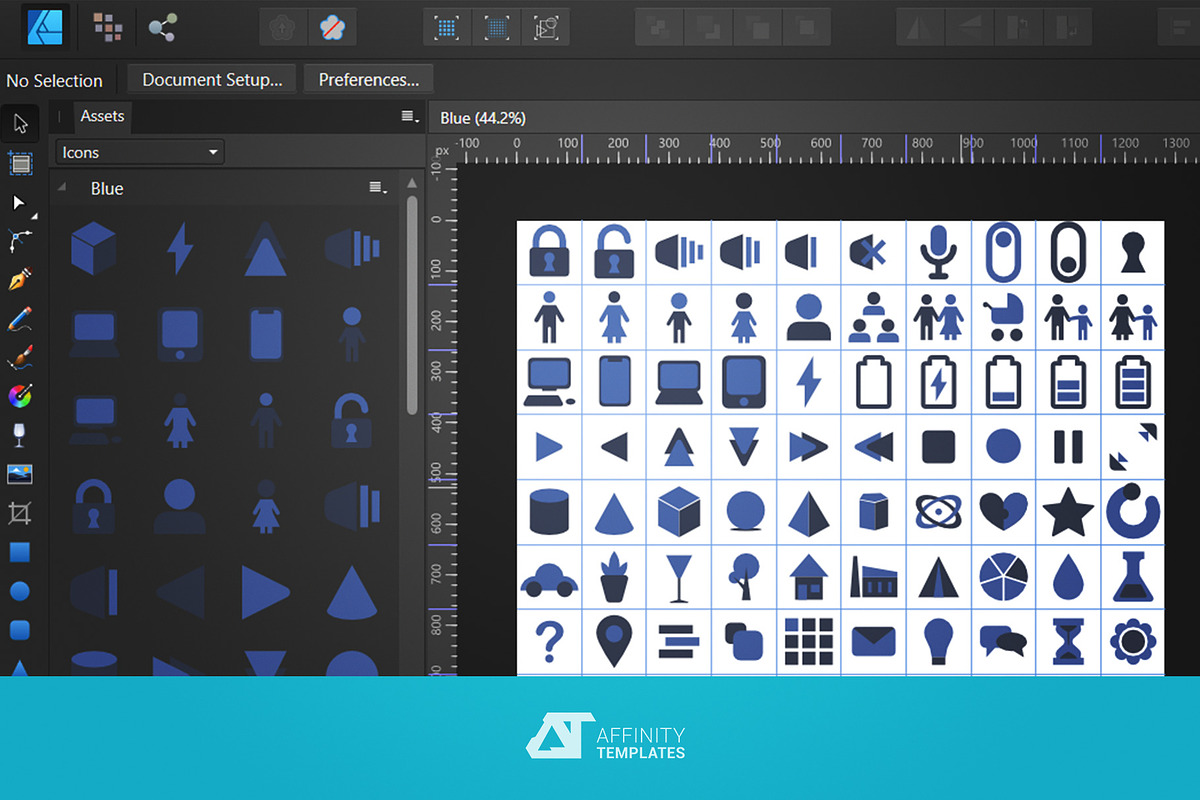Open Document Setup dialog
Viewport: 1200px width, 800px height.
click(x=219, y=80)
